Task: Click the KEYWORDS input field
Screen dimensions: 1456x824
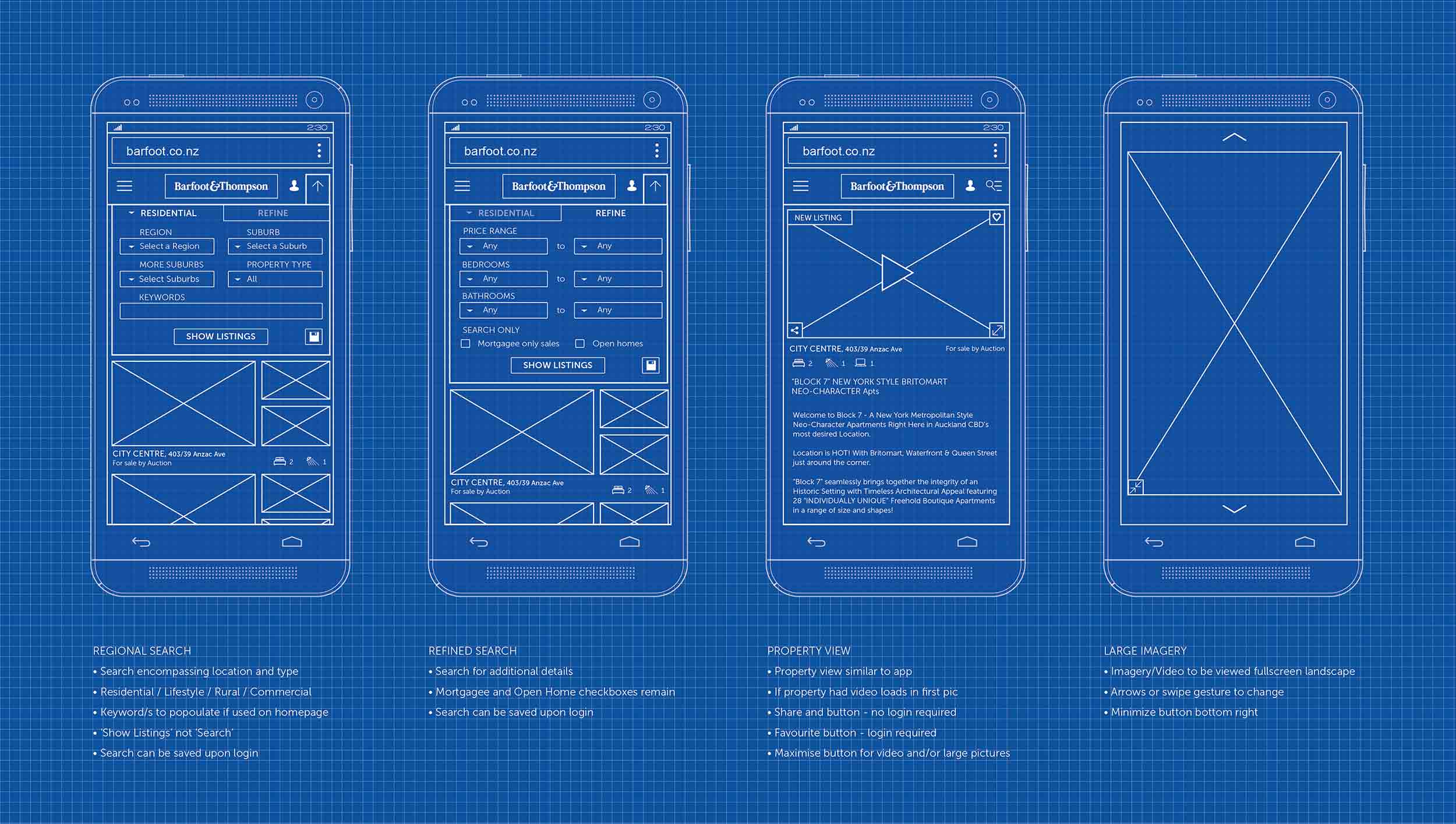Action: (x=223, y=313)
